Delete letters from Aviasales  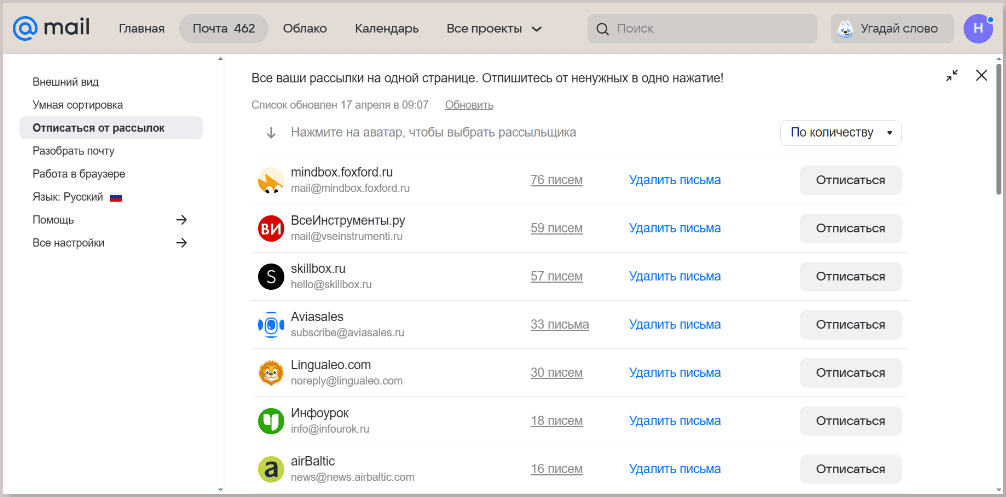click(675, 324)
